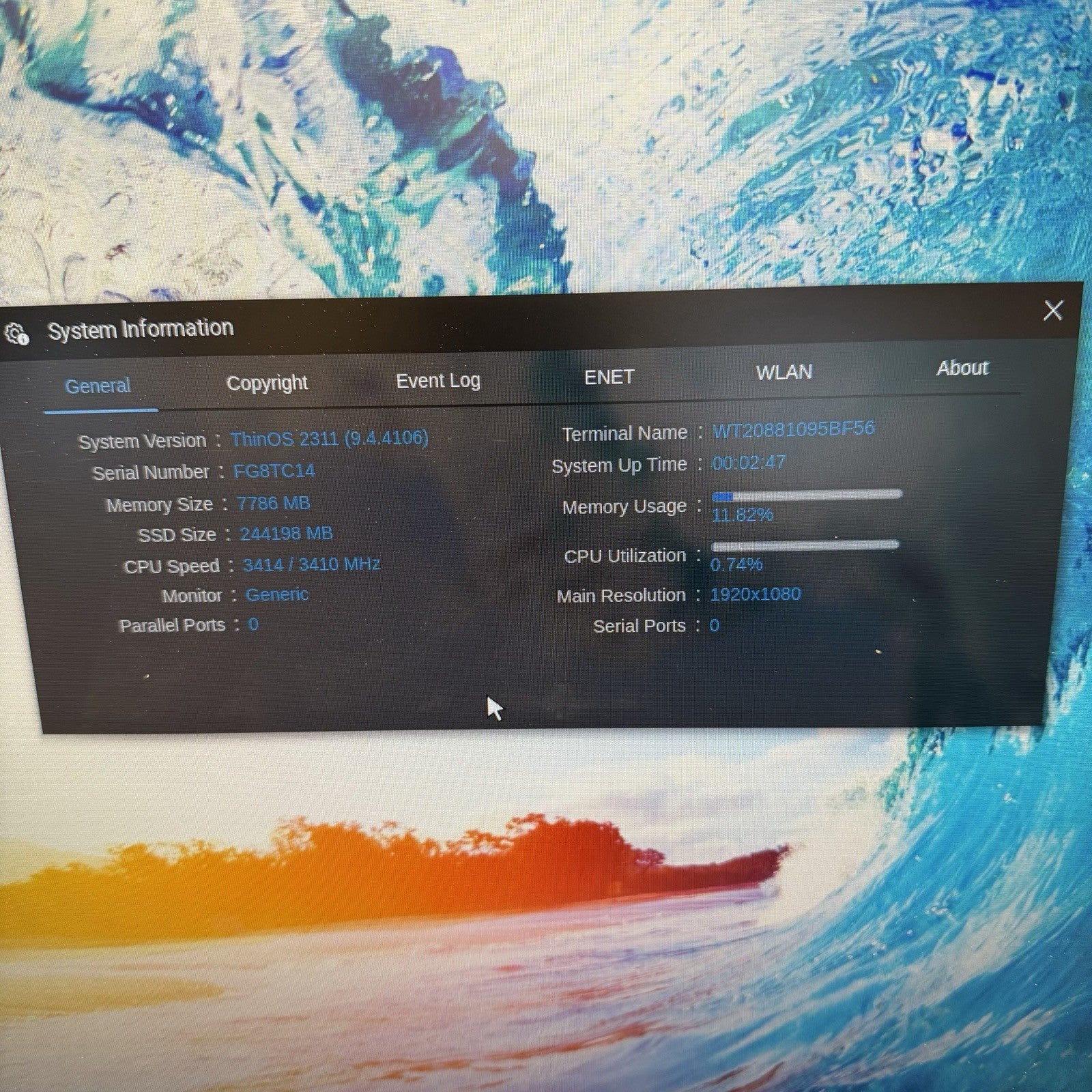Click the 7786 MB memory size value
1092x1092 pixels.
273,504
